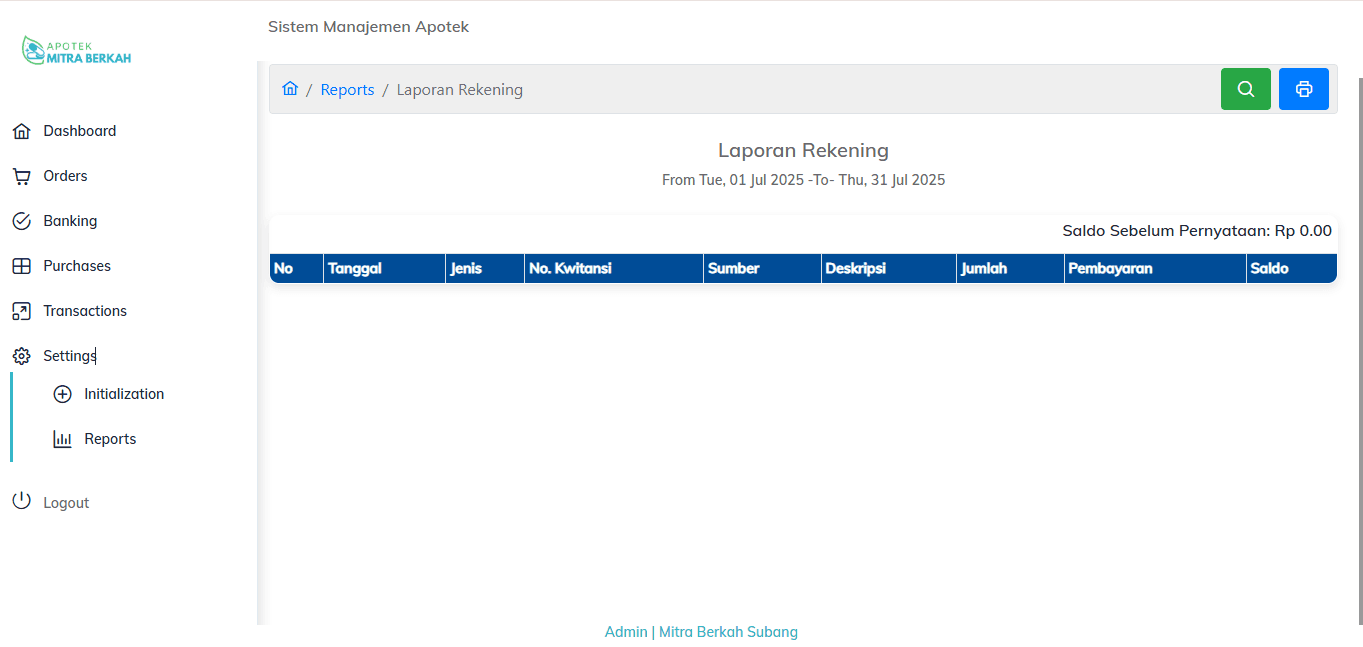
Task: Click the Dashboard house icon in sidebar
Action: [21, 131]
